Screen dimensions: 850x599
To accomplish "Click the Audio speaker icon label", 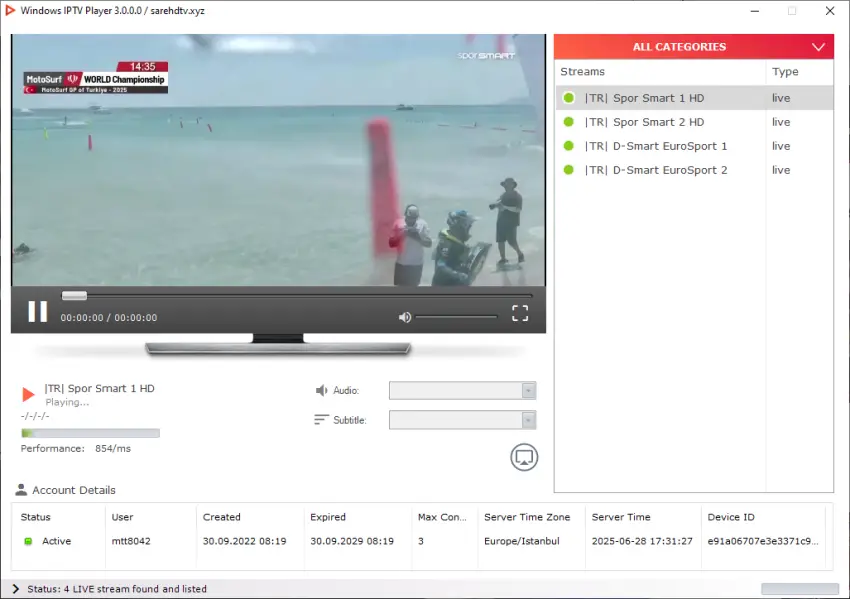I will 321,390.
